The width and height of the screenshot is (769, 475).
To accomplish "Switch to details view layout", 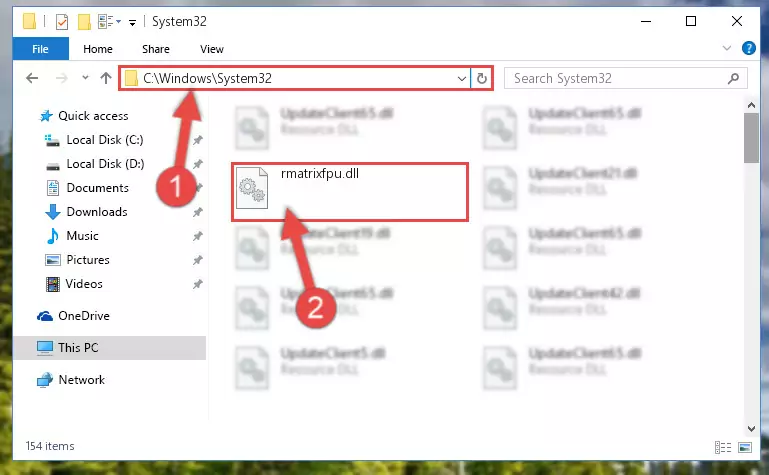I will [x=723, y=447].
